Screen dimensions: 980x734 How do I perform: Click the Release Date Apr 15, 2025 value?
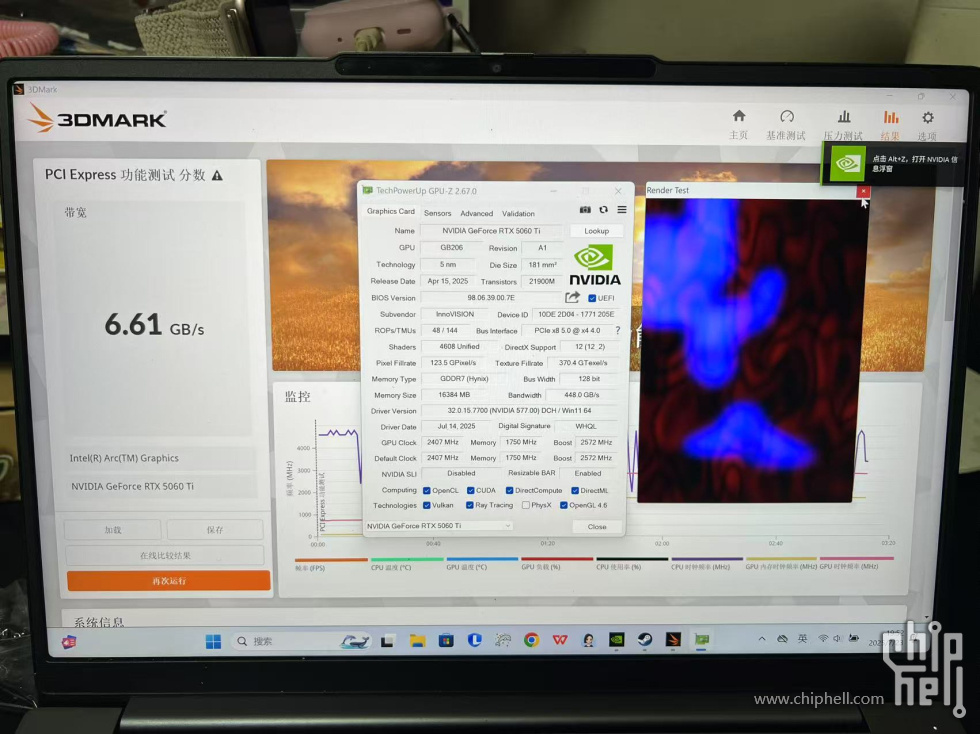pos(448,281)
